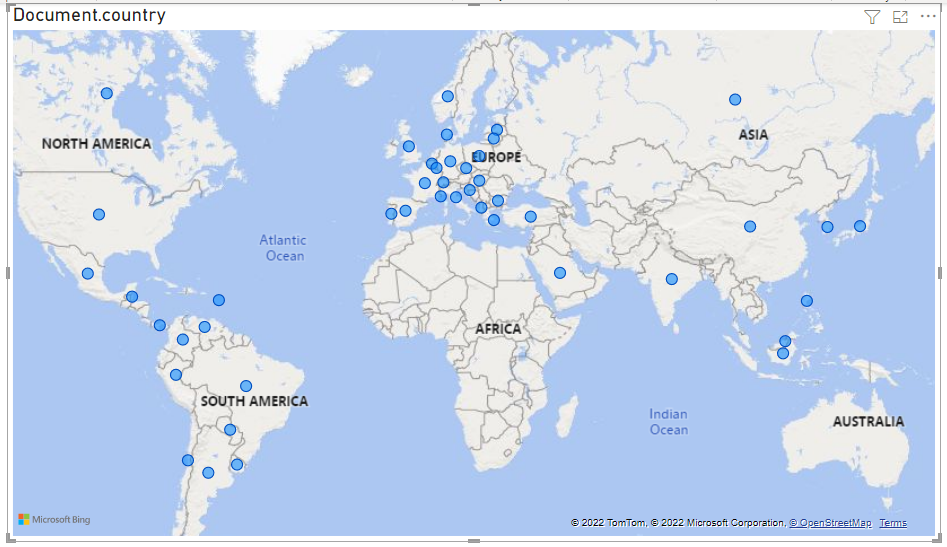
Task: Select the data bubble over Japan
Action: [x=860, y=226]
